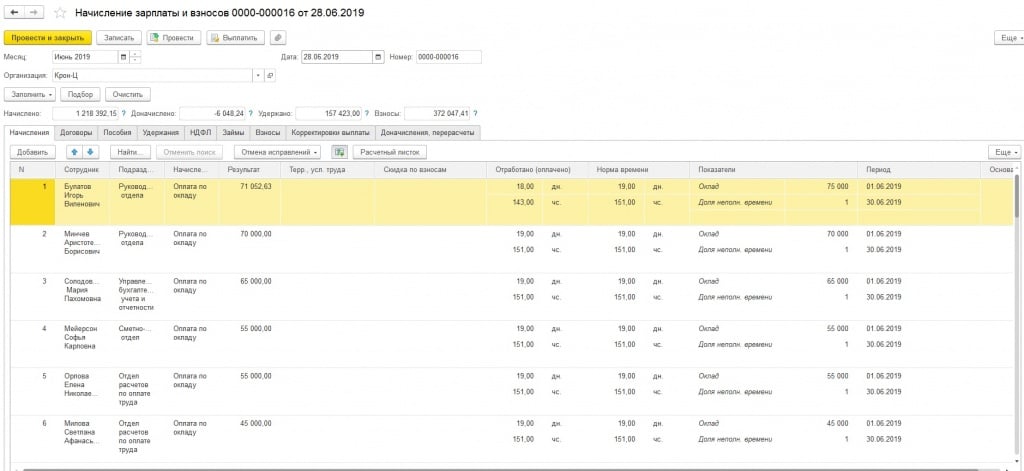Screen dimensions: 1024x471
Task: Open the calendar picker for Дата field
Action: [x=378, y=57]
